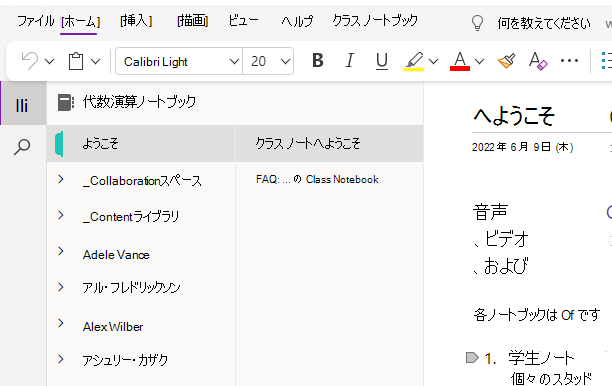Expand the _Collaborationスペース section group
This screenshot has height=386, width=612.
[x=60, y=179]
